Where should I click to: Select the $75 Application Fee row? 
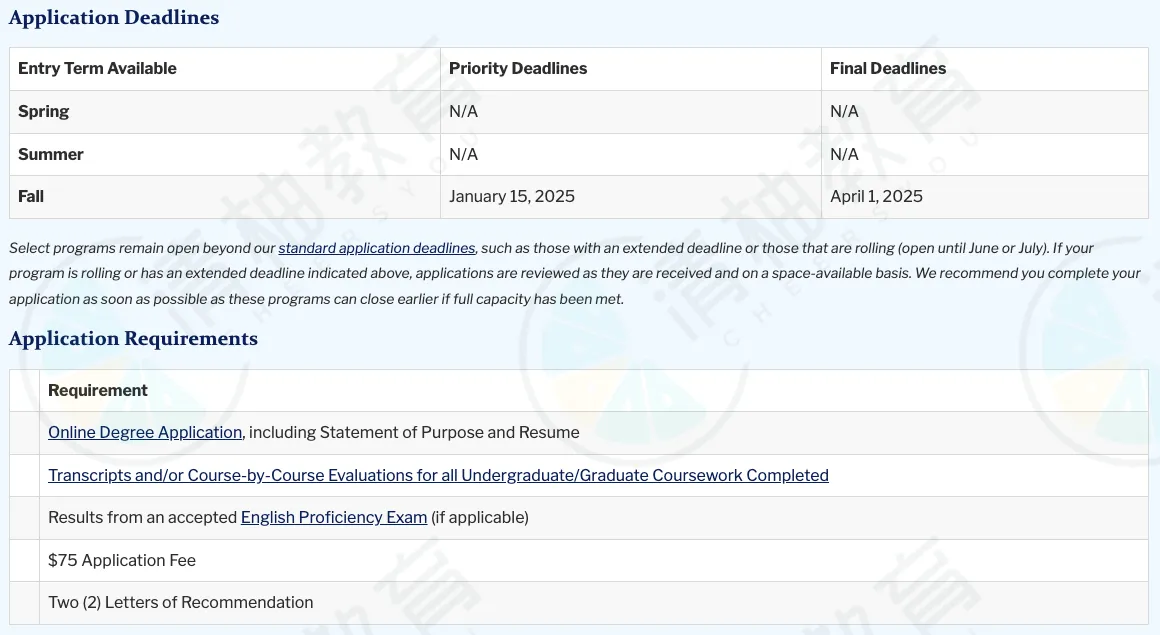click(122, 561)
